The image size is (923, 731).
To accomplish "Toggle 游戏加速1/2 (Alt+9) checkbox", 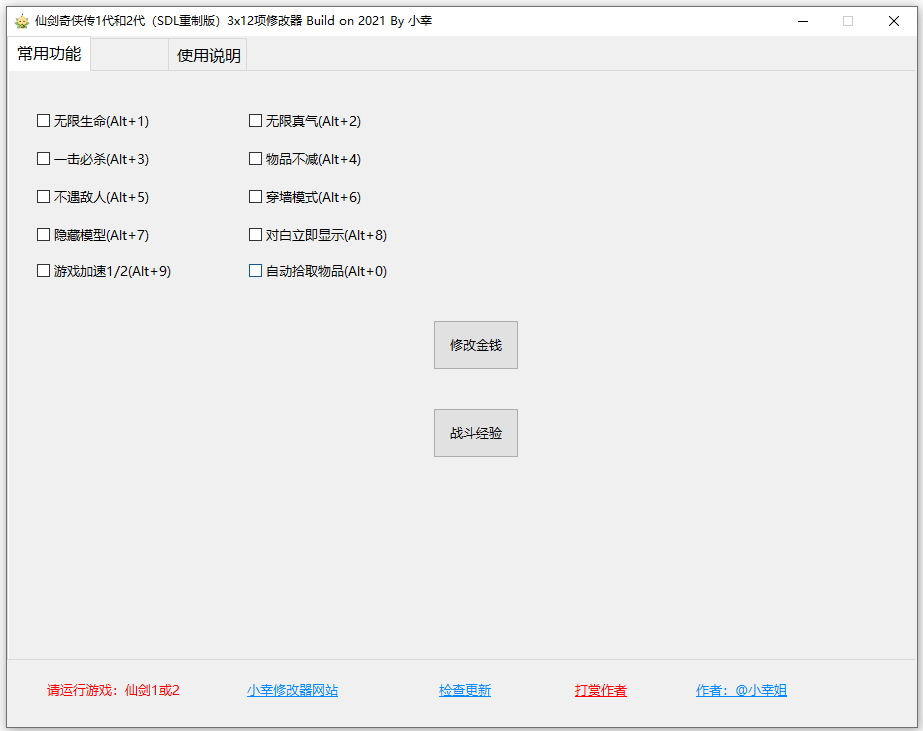I will pos(44,271).
